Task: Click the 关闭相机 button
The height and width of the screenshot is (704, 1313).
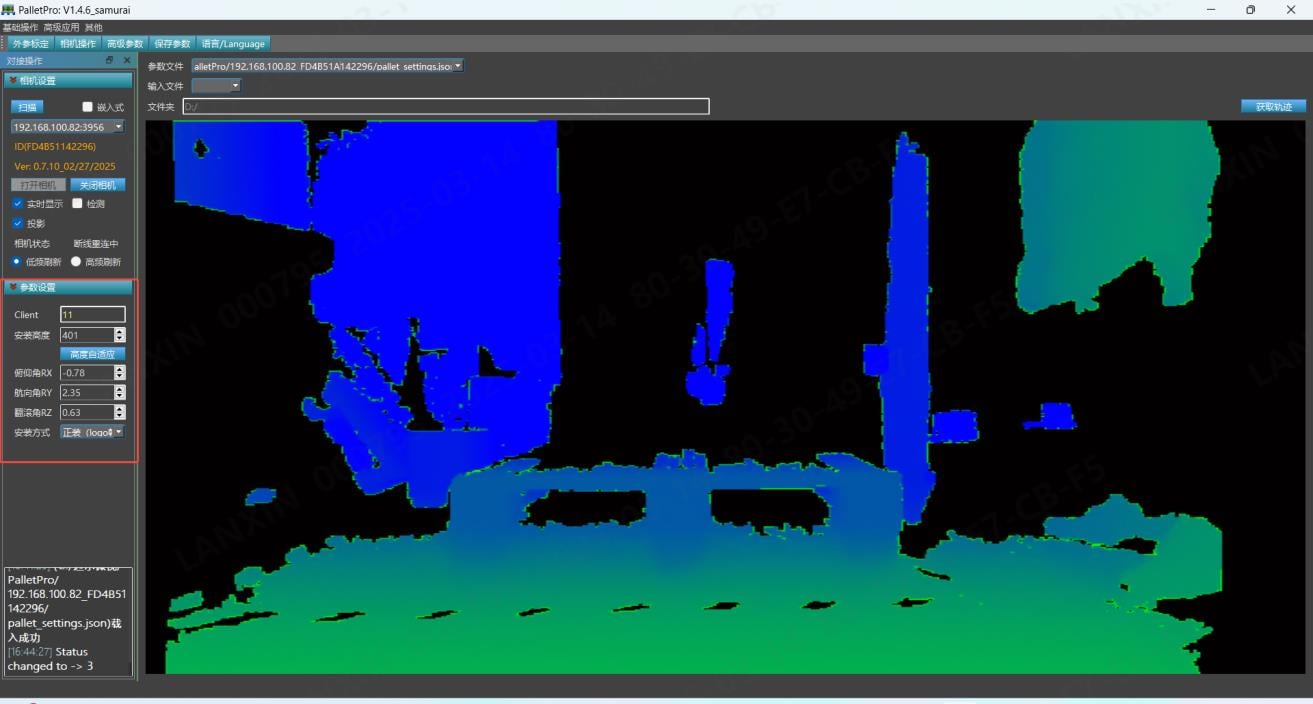Action: coord(98,185)
